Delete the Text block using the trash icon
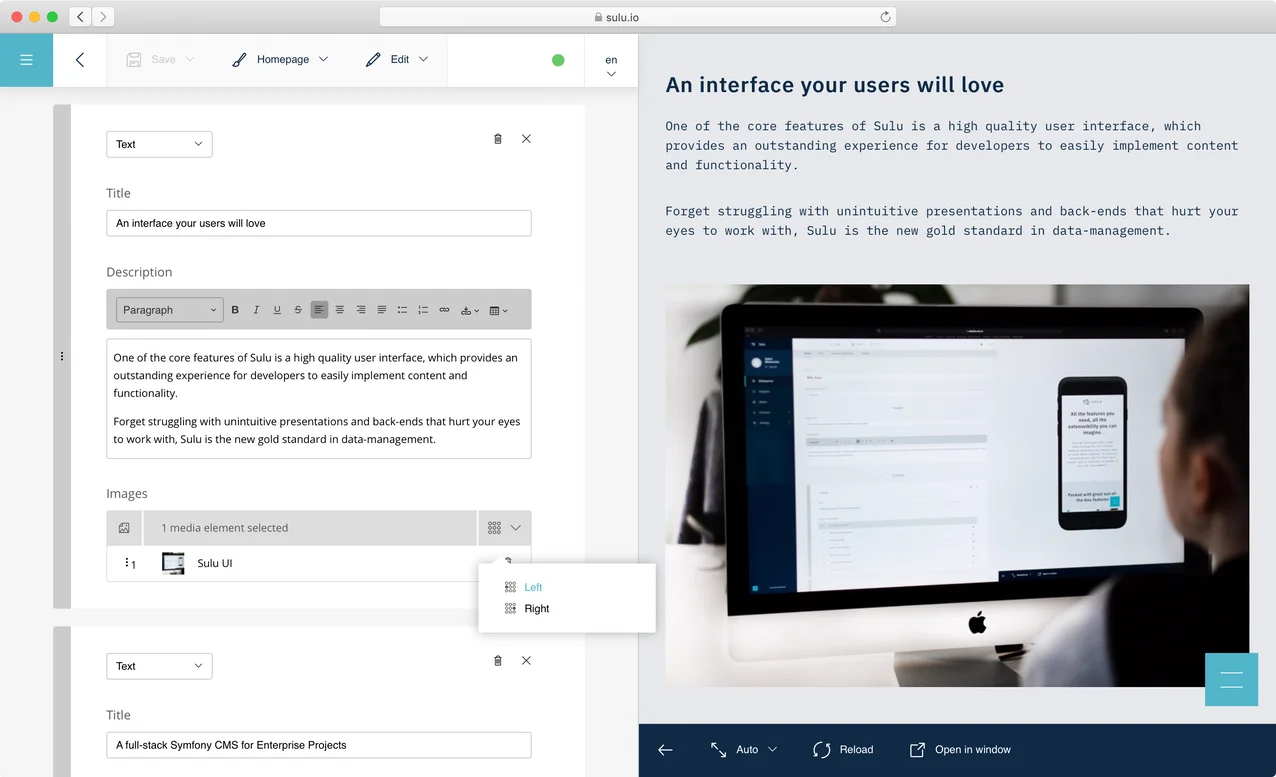The width and height of the screenshot is (1276, 777). point(497,139)
